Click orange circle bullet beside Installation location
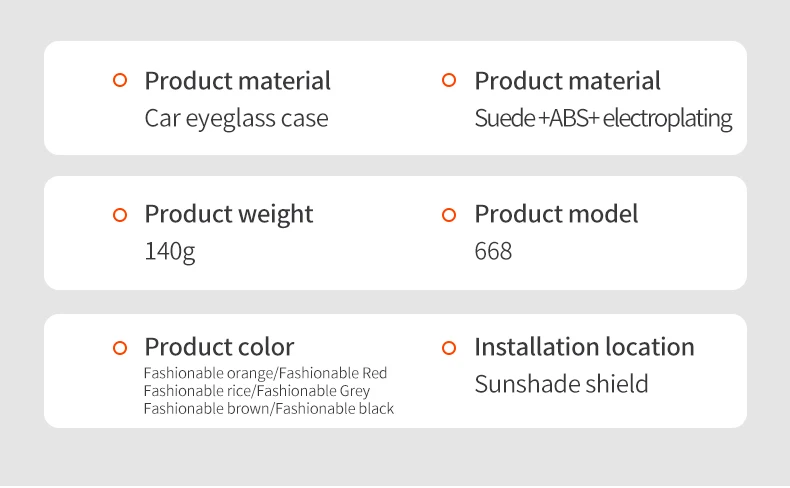 pyautogui.click(x=449, y=348)
